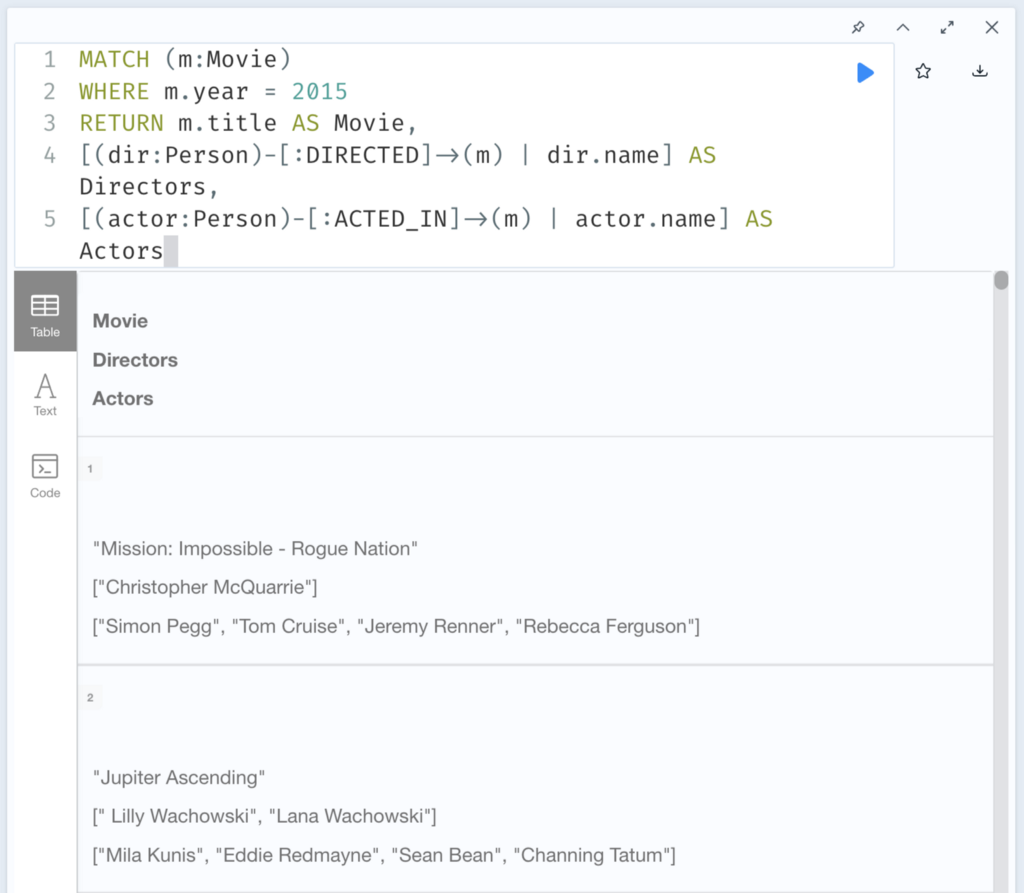Click the Actors column header
The width and height of the screenshot is (1024, 893).
(x=123, y=398)
